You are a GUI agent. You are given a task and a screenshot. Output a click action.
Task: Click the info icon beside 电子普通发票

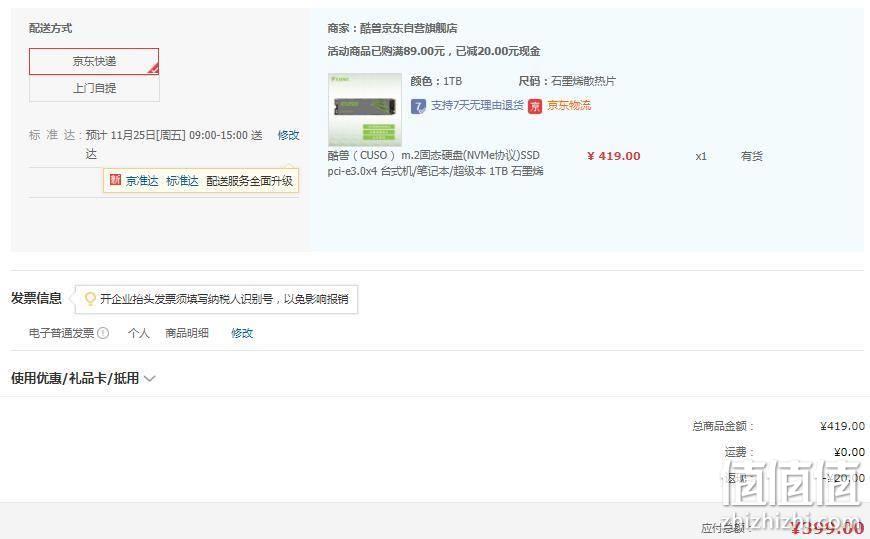103,333
